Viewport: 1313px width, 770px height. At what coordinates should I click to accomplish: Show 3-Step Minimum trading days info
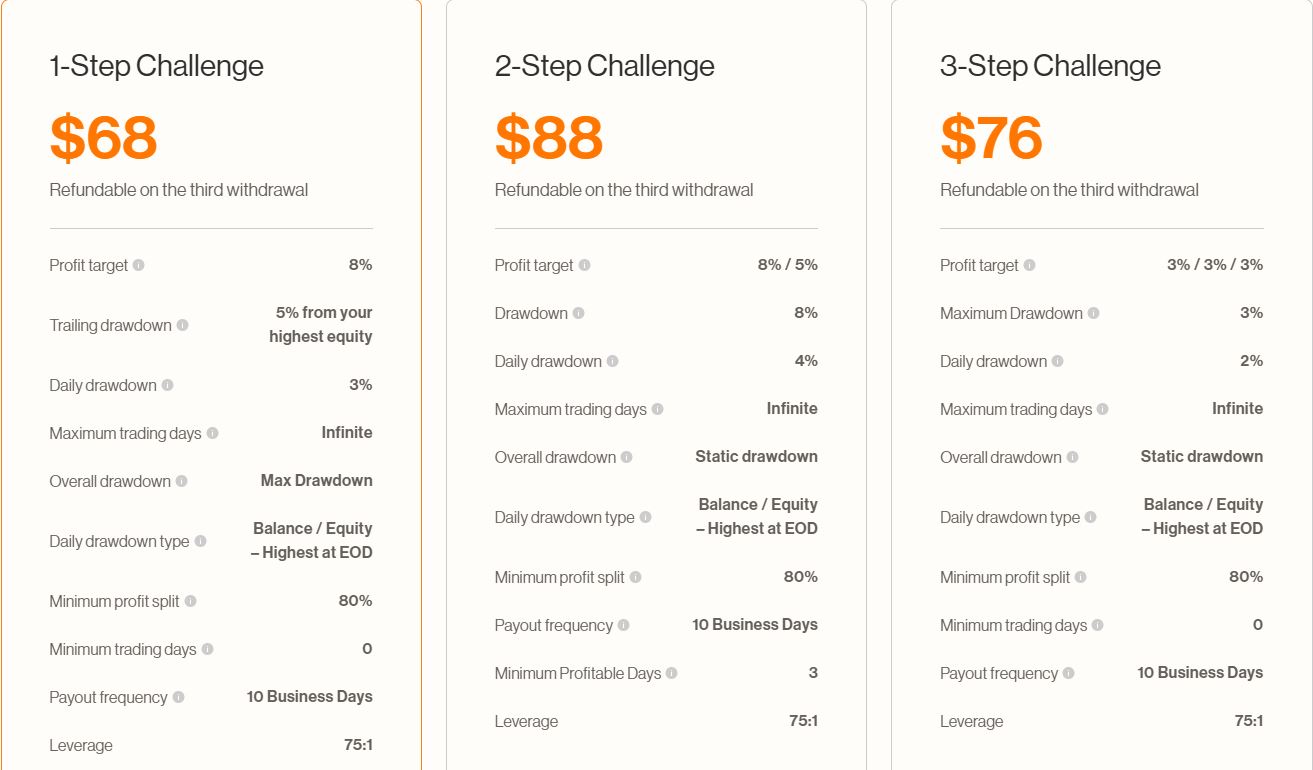pos(1097,625)
